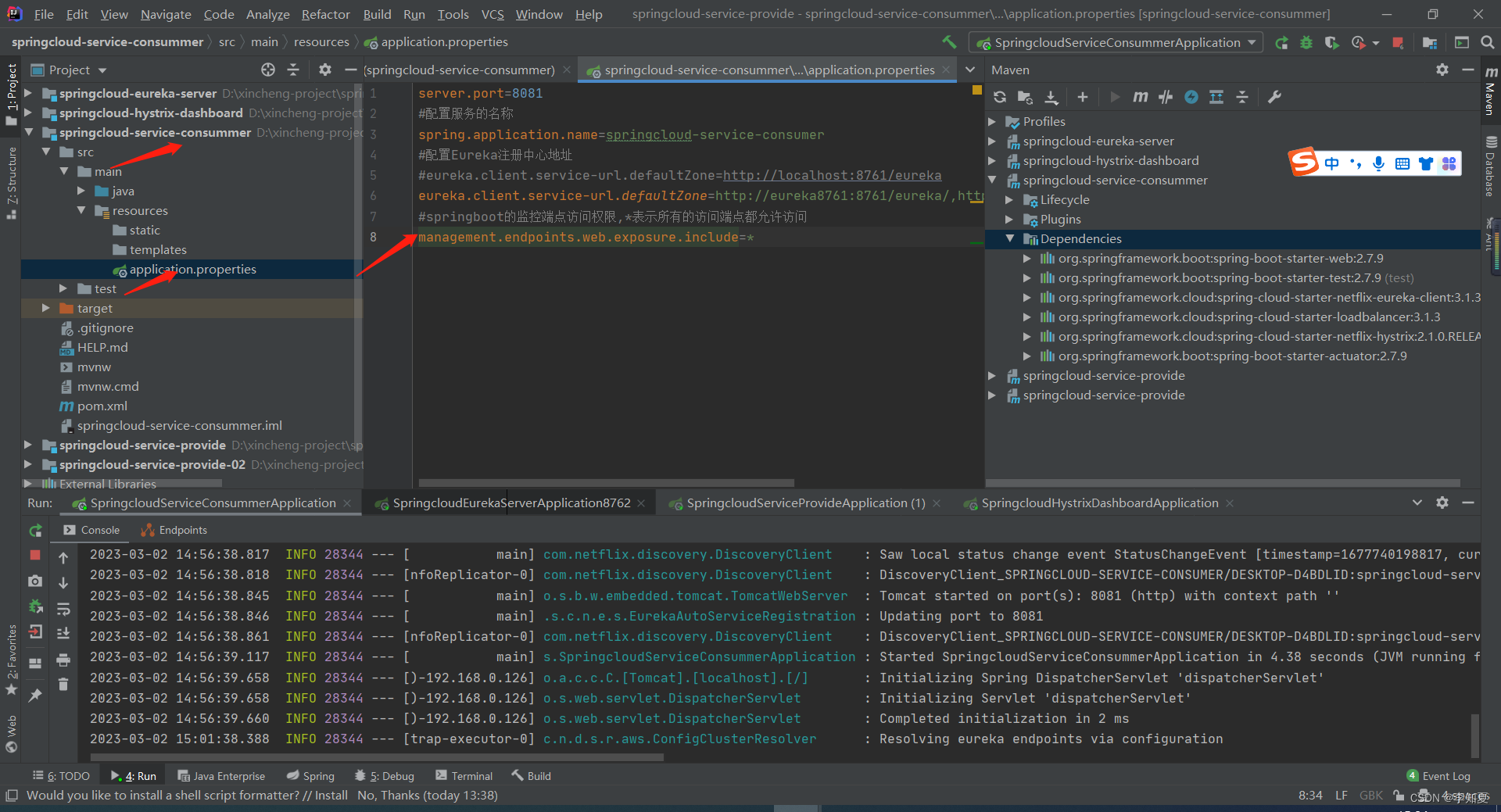The height and width of the screenshot is (812, 1501).
Task: Download Maven sources and documentation
Action: point(1051,97)
